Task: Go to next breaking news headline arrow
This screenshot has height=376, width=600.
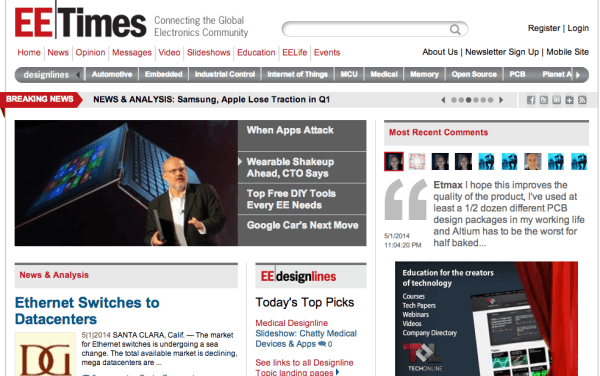Action: pos(501,100)
